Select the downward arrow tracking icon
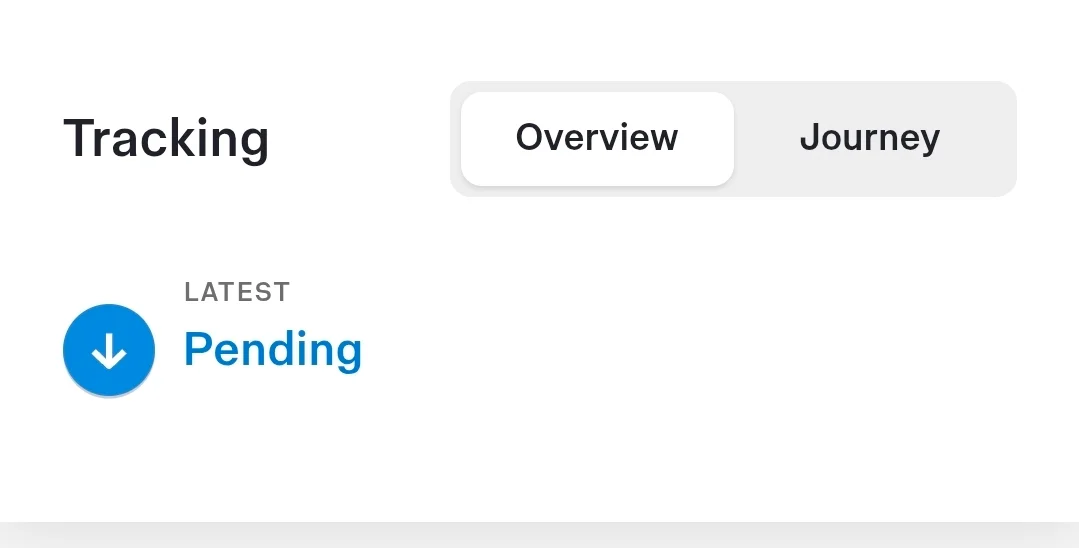Viewport: 1079px width, 548px height. pos(109,351)
